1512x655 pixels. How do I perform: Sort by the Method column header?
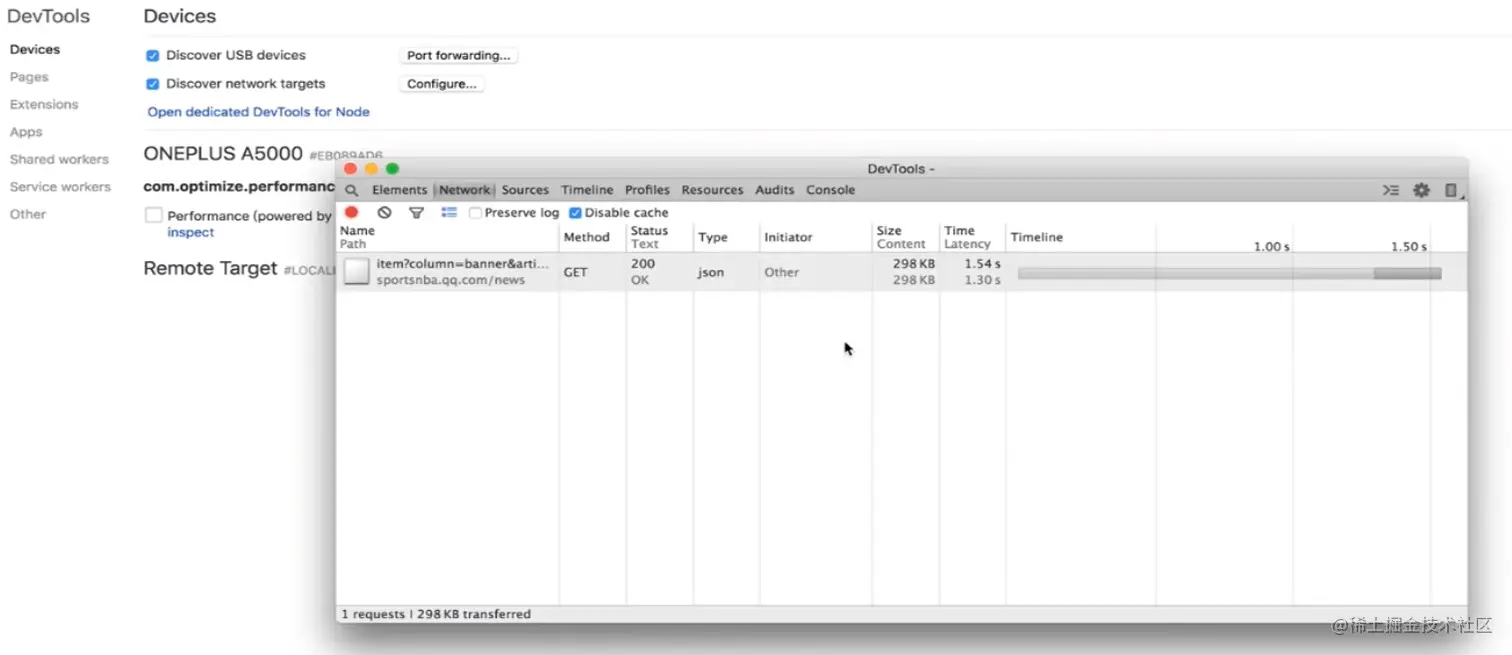(592, 237)
